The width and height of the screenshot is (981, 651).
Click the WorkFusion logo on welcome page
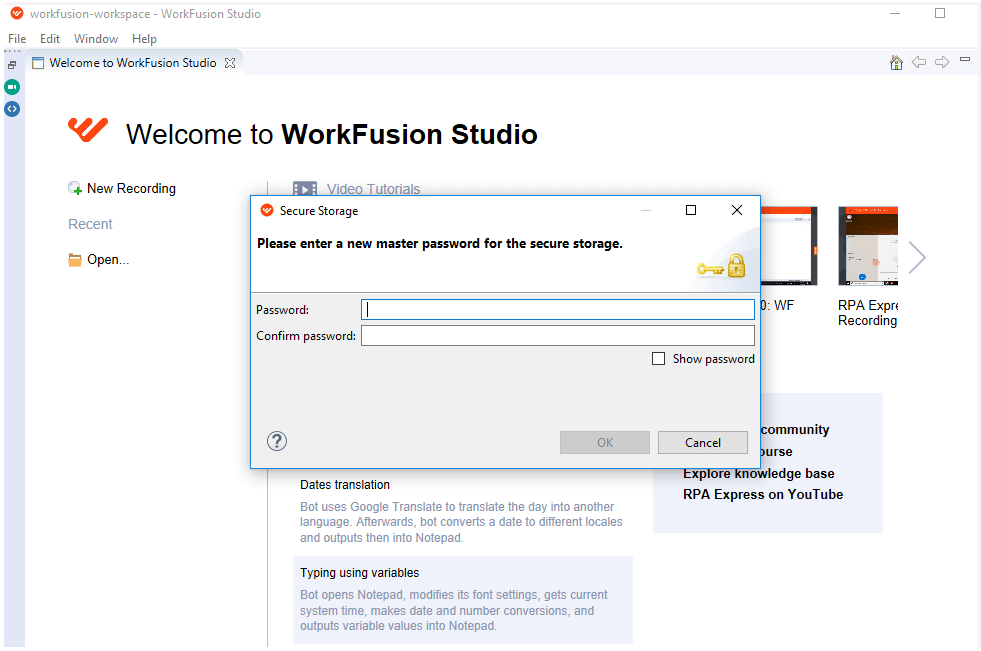coord(88,130)
